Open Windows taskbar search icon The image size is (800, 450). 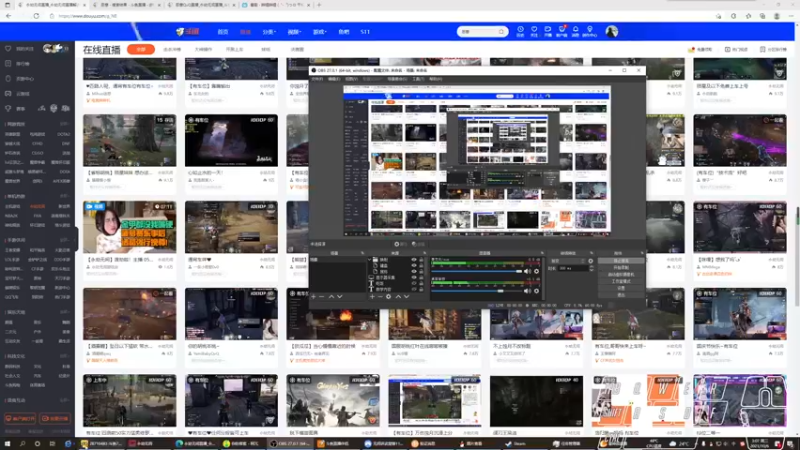click(x=22, y=444)
